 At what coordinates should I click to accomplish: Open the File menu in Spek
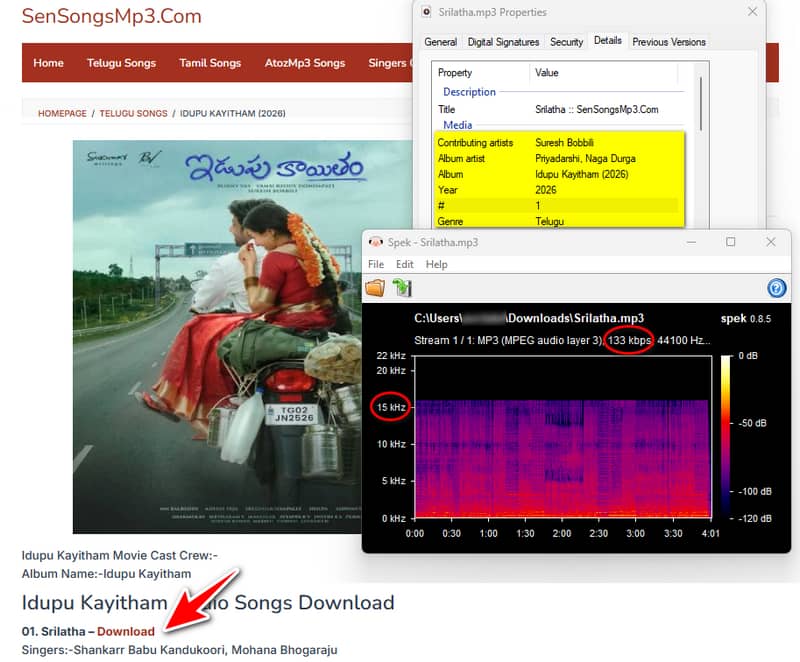click(376, 264)
